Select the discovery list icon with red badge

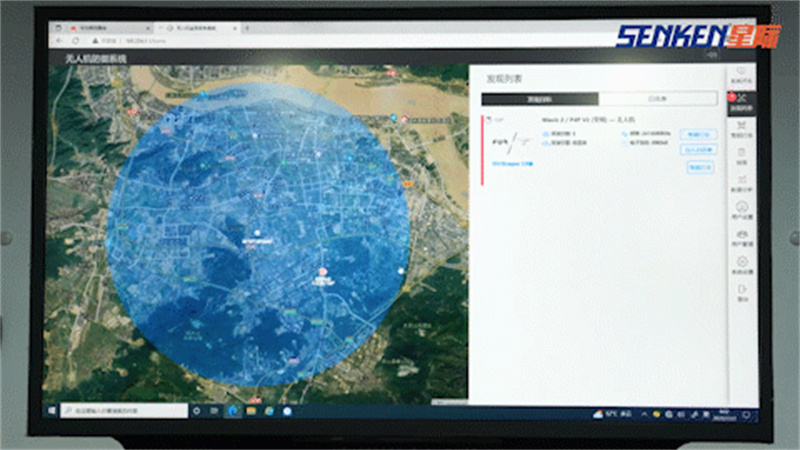740,101
